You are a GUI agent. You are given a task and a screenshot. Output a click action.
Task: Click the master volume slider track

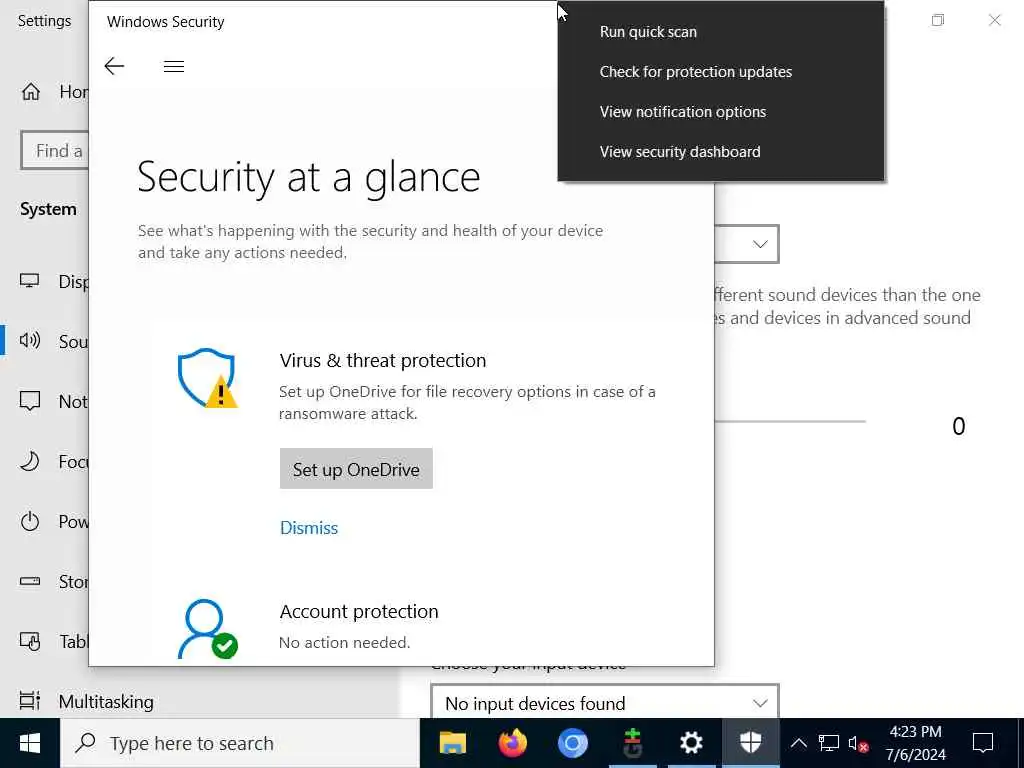pos(790,422)
